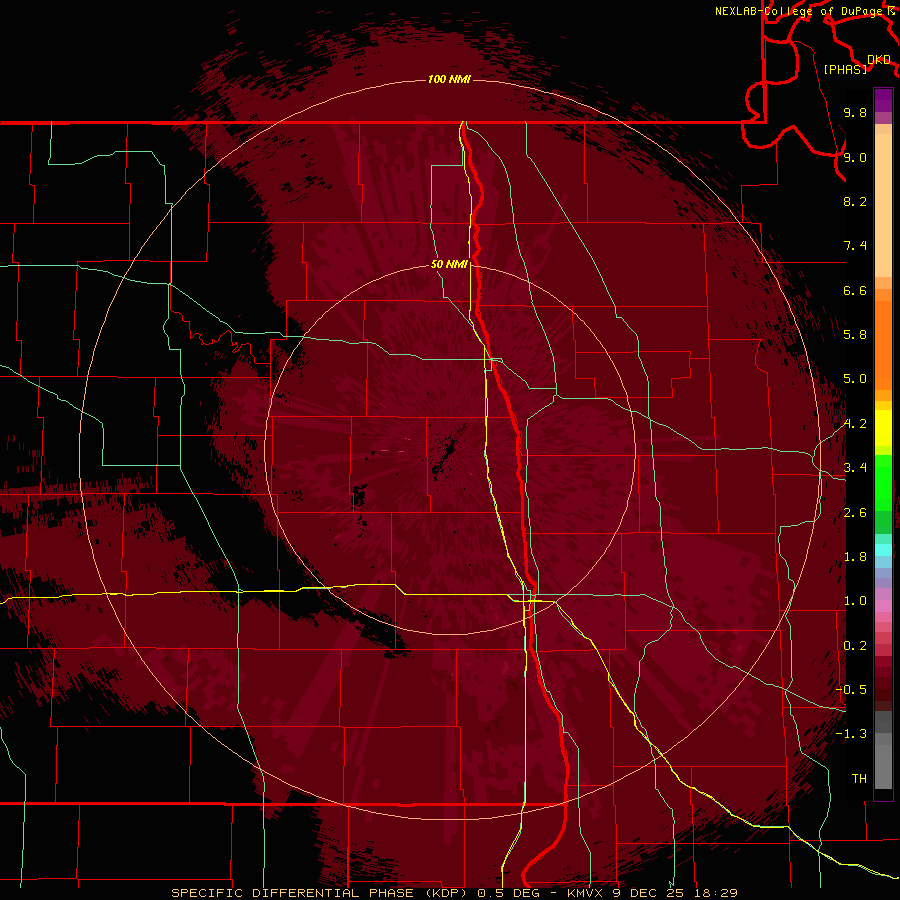Click the 5.8 value on the scale
The image size is (900, 900).
click(x=855, y=335)
